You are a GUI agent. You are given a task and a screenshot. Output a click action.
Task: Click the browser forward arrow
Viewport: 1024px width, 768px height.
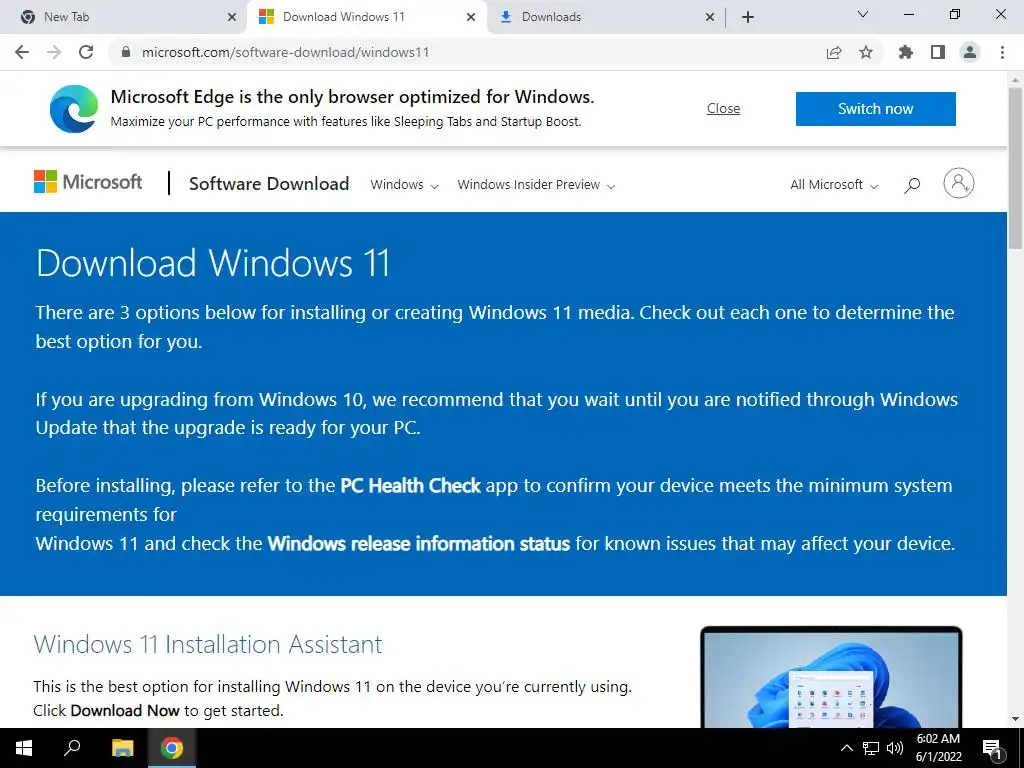(x=54, y=52)
